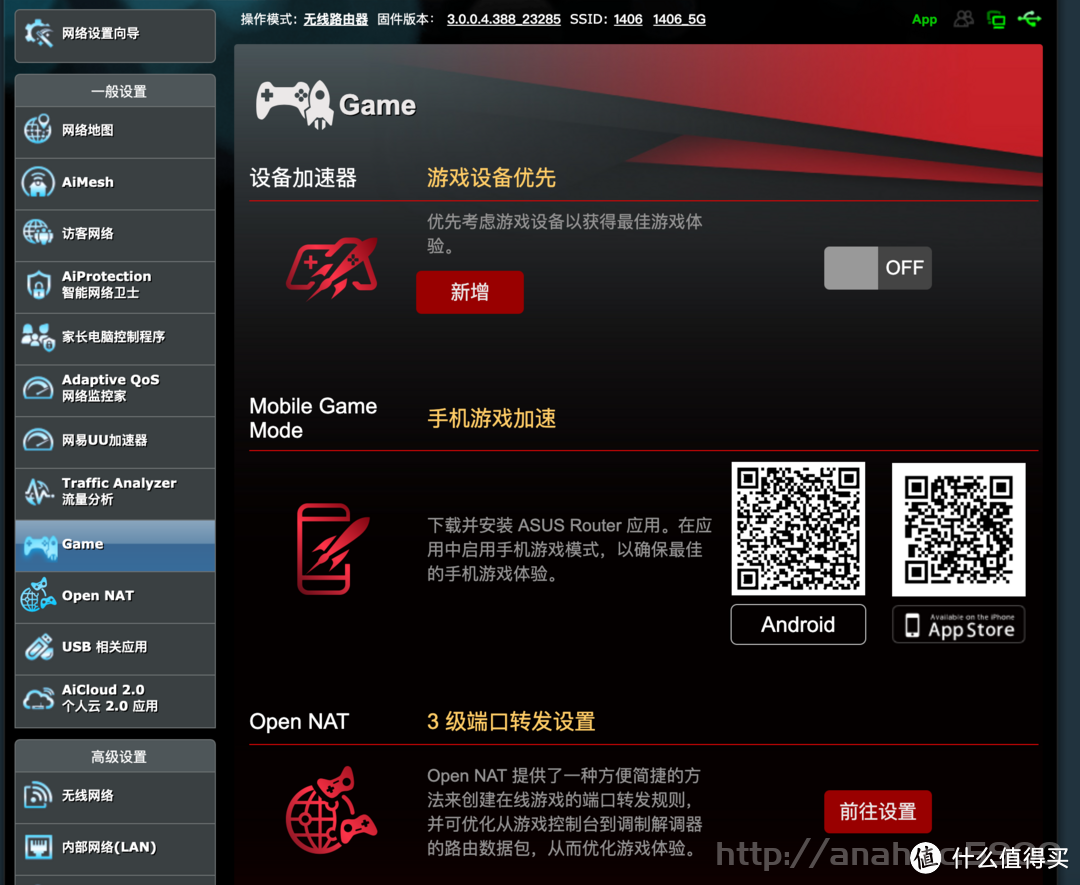Click the 3 级端口转发设置 heading
The height and width of the screenshot is (885, 1080).
point(510,721)
